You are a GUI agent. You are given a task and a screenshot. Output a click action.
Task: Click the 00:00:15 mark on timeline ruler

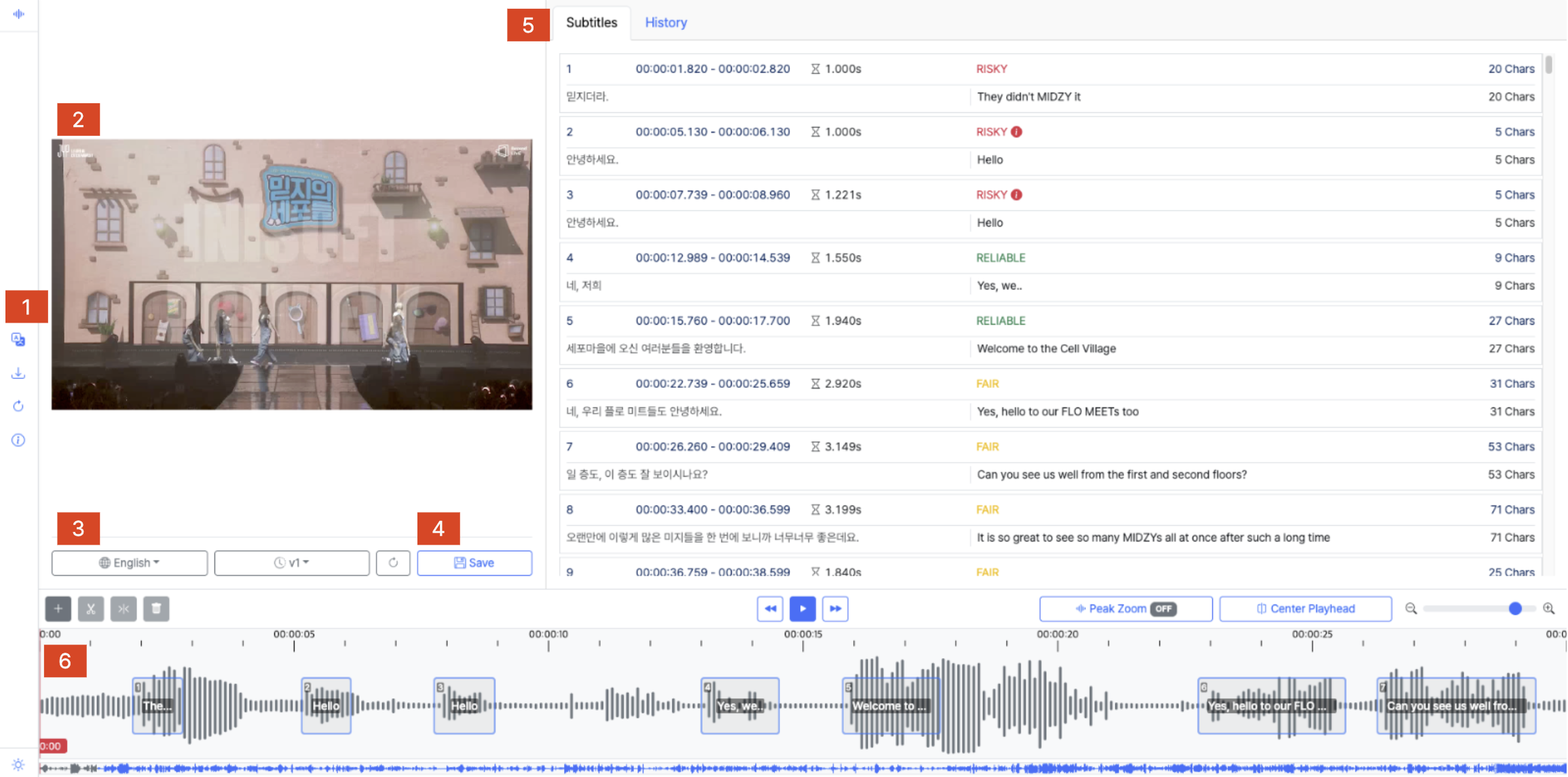pyautogui.click(x=803, y=634)
